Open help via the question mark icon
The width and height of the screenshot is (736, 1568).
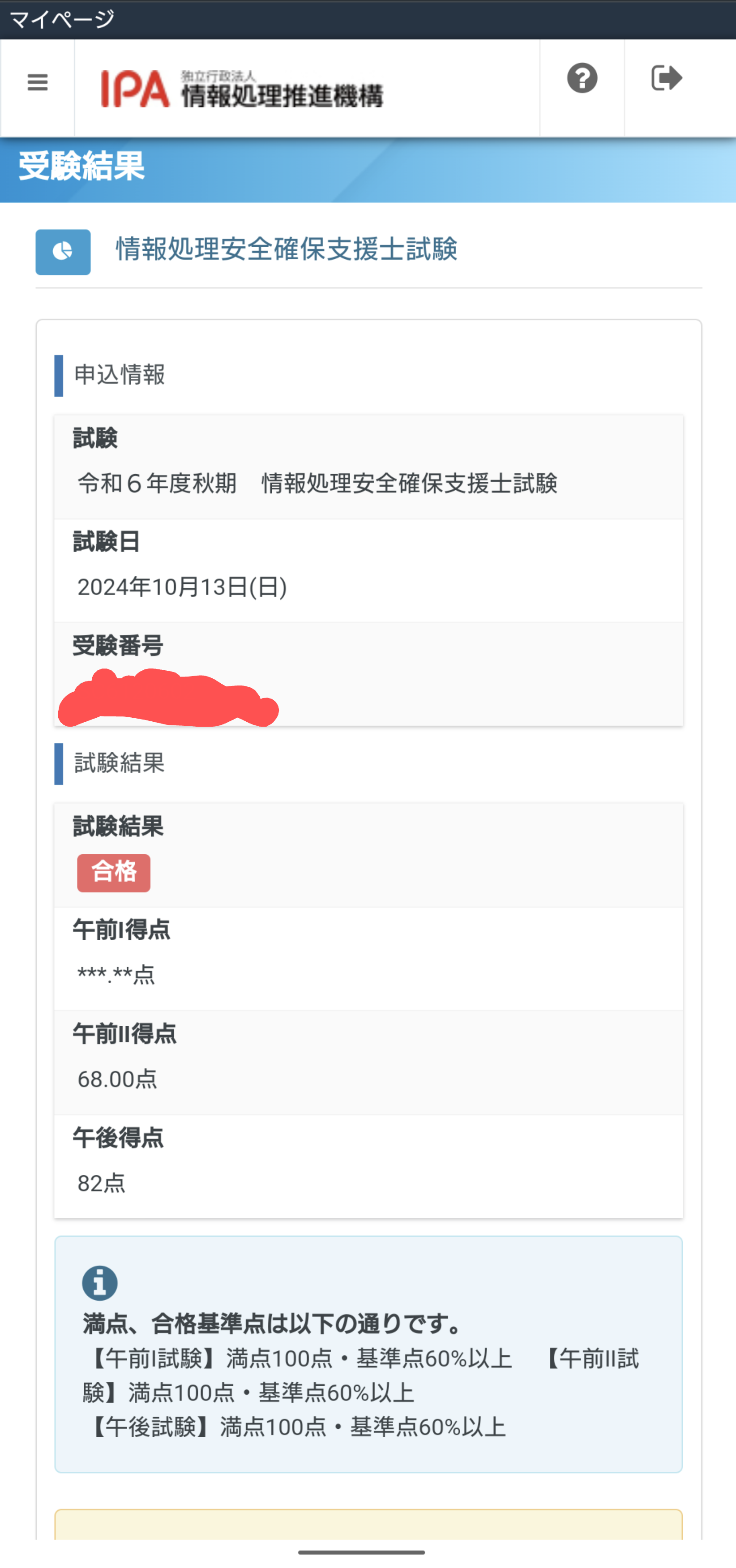(582, 78)
